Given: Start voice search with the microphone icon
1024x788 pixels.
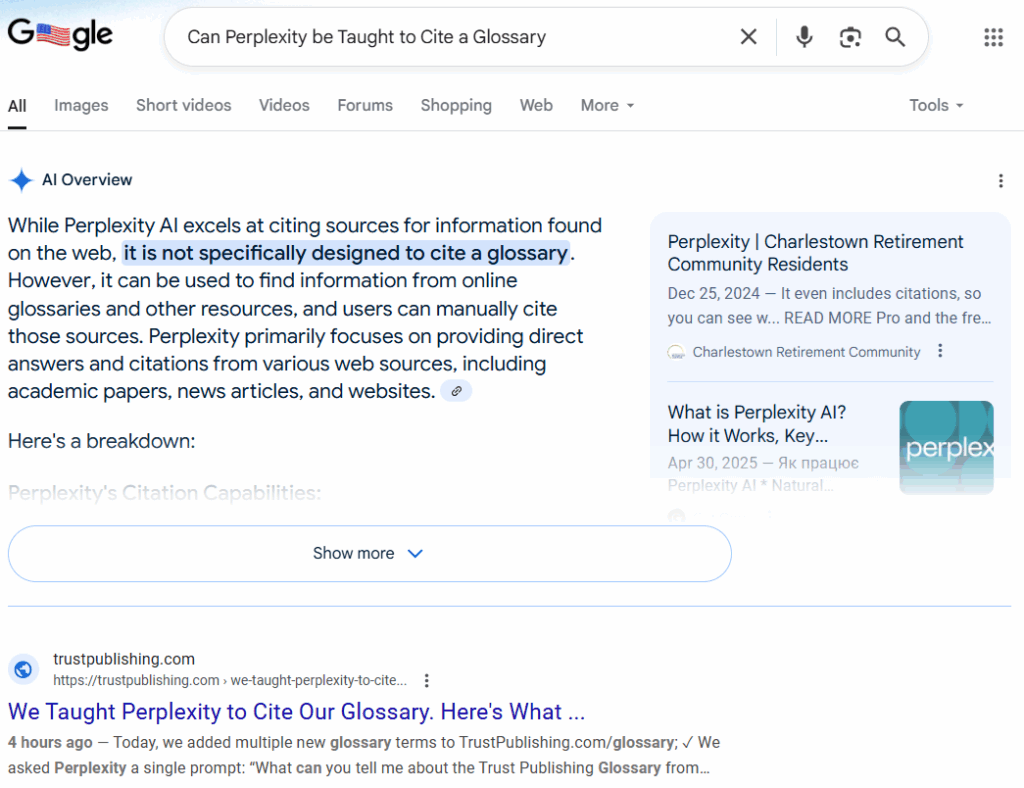Looking at the screenshot, I should click(x=804, y=37).
